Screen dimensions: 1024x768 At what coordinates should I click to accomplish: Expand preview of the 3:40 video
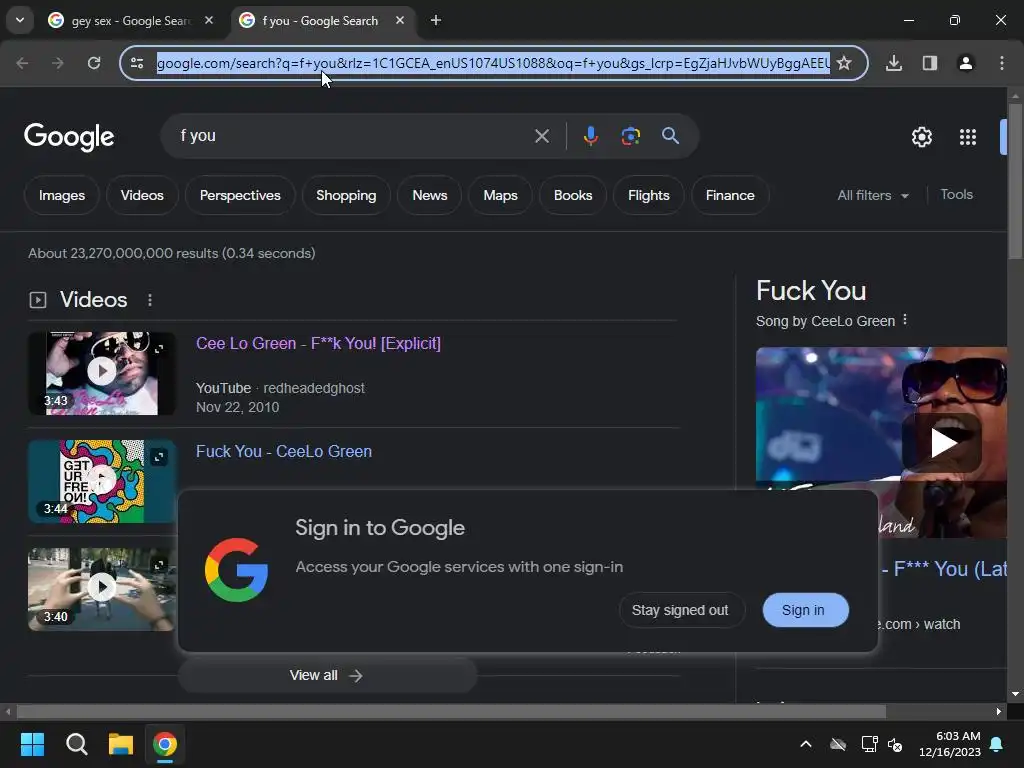(159, 564)
